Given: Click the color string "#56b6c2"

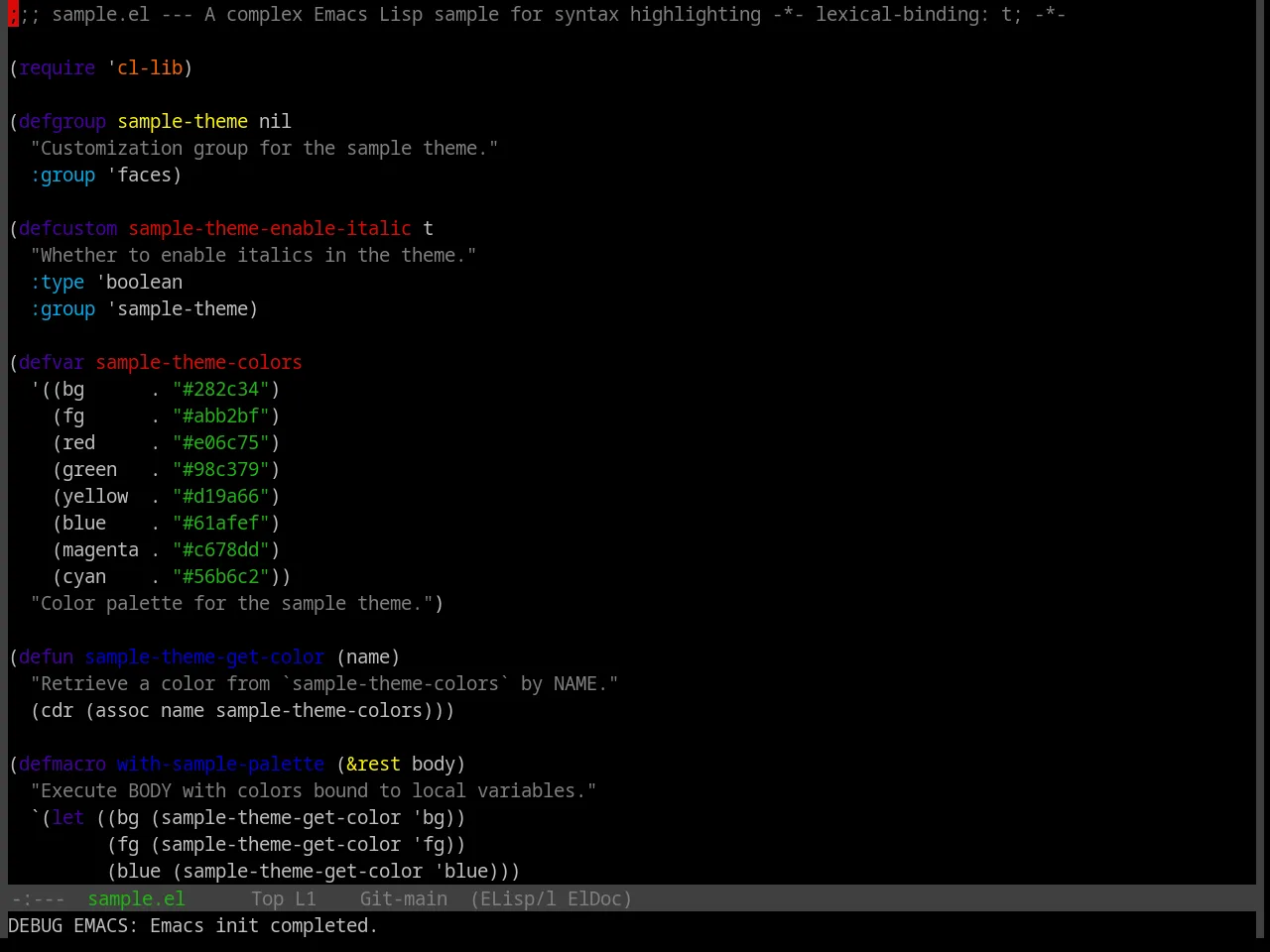Looking at the screenshot, I should 221,576.
